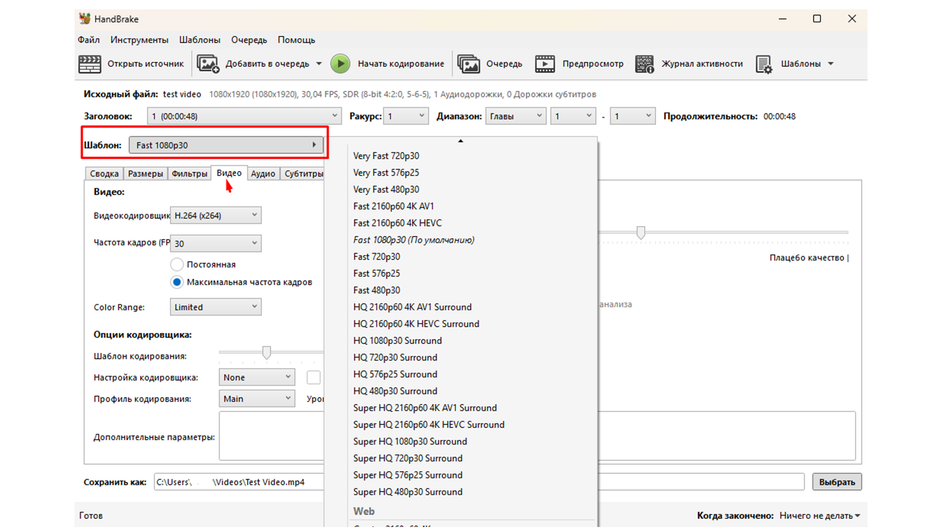This screenshot has width=944, height=531.
Task: Click the Выбрать browse button
Action: (837, 482)
